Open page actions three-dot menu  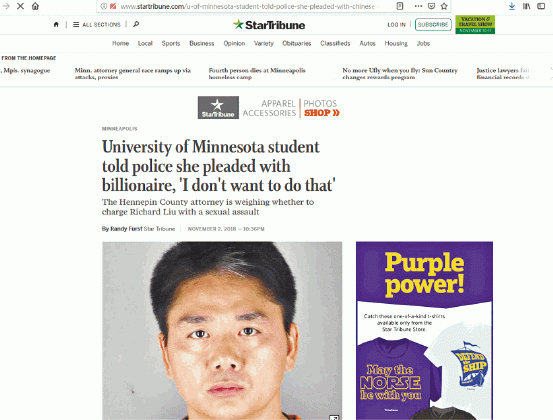[418, 6]
